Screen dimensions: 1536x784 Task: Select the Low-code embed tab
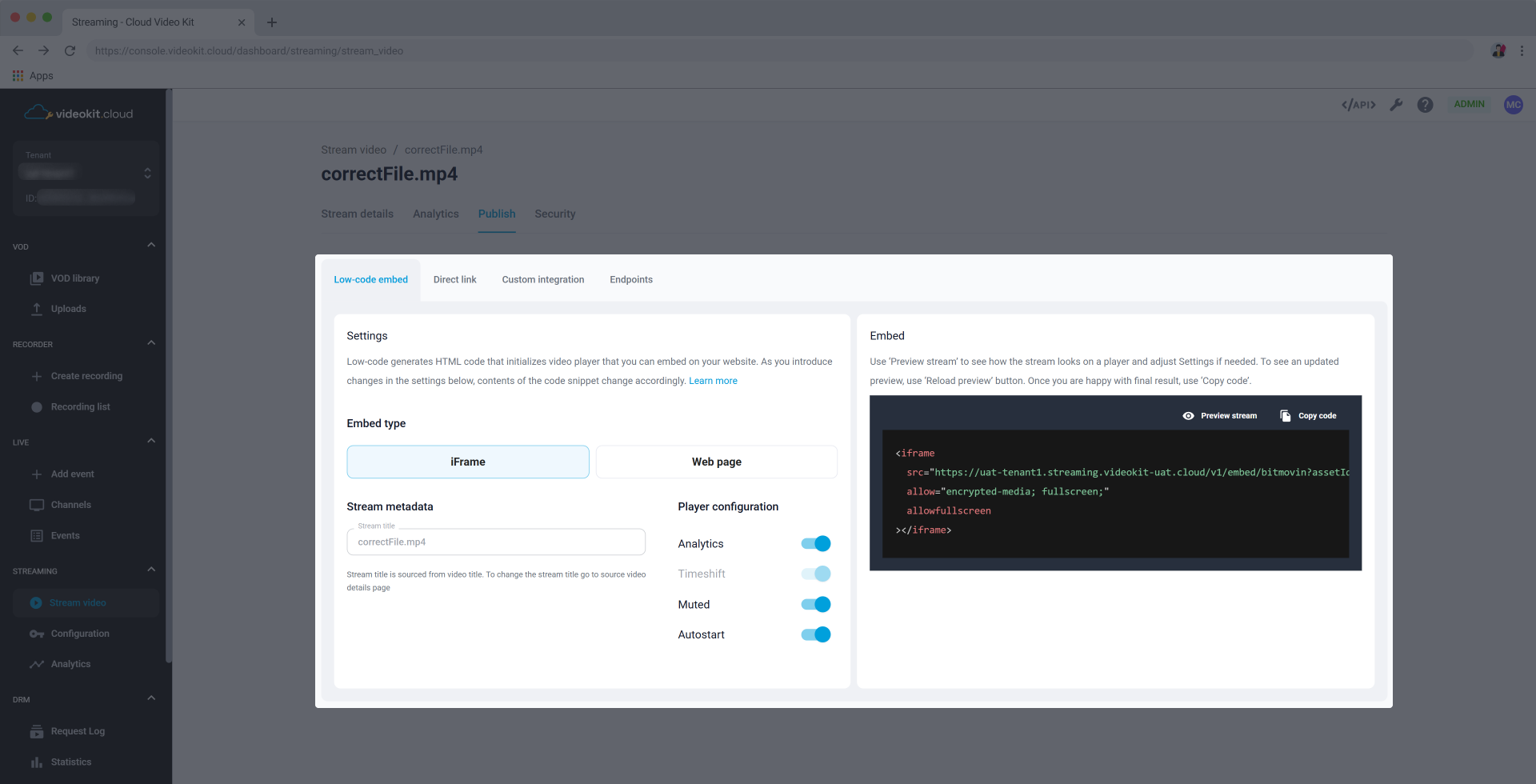371,280
